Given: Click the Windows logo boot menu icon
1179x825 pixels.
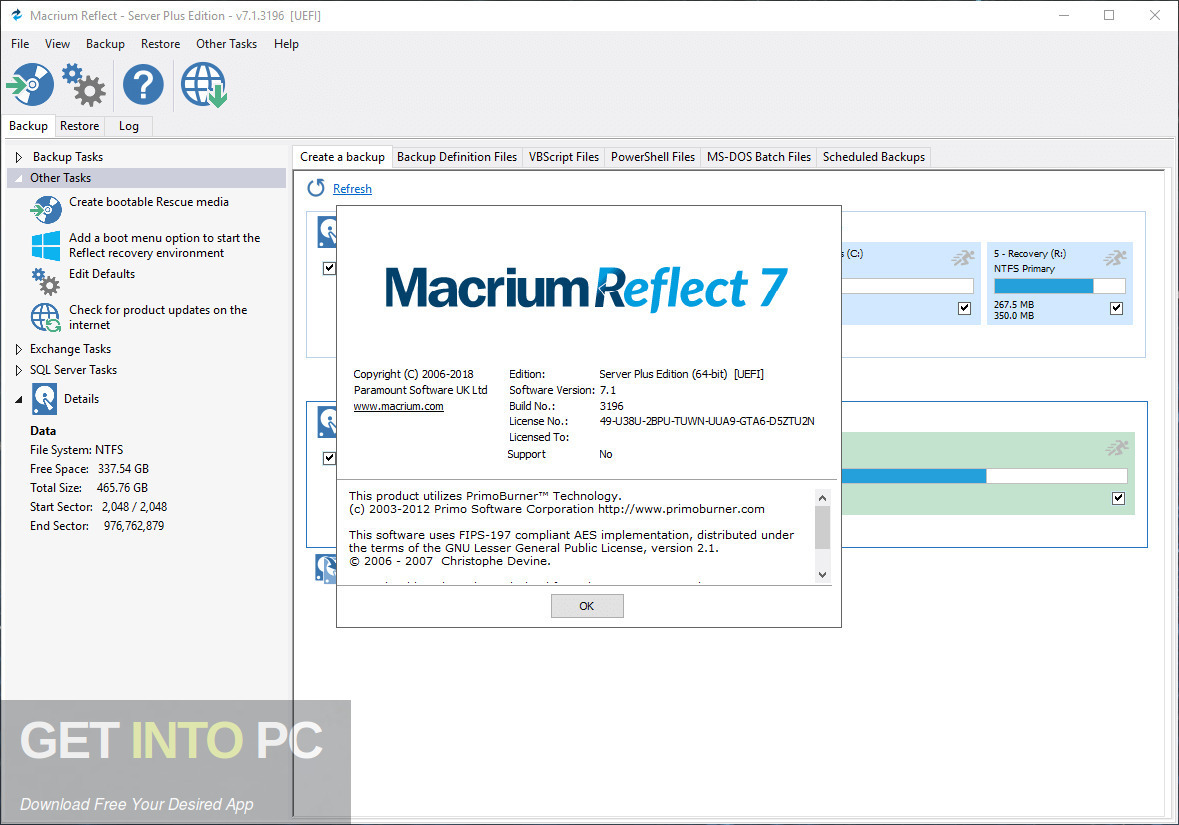Looking at the screenshot, I should point(46,246).
